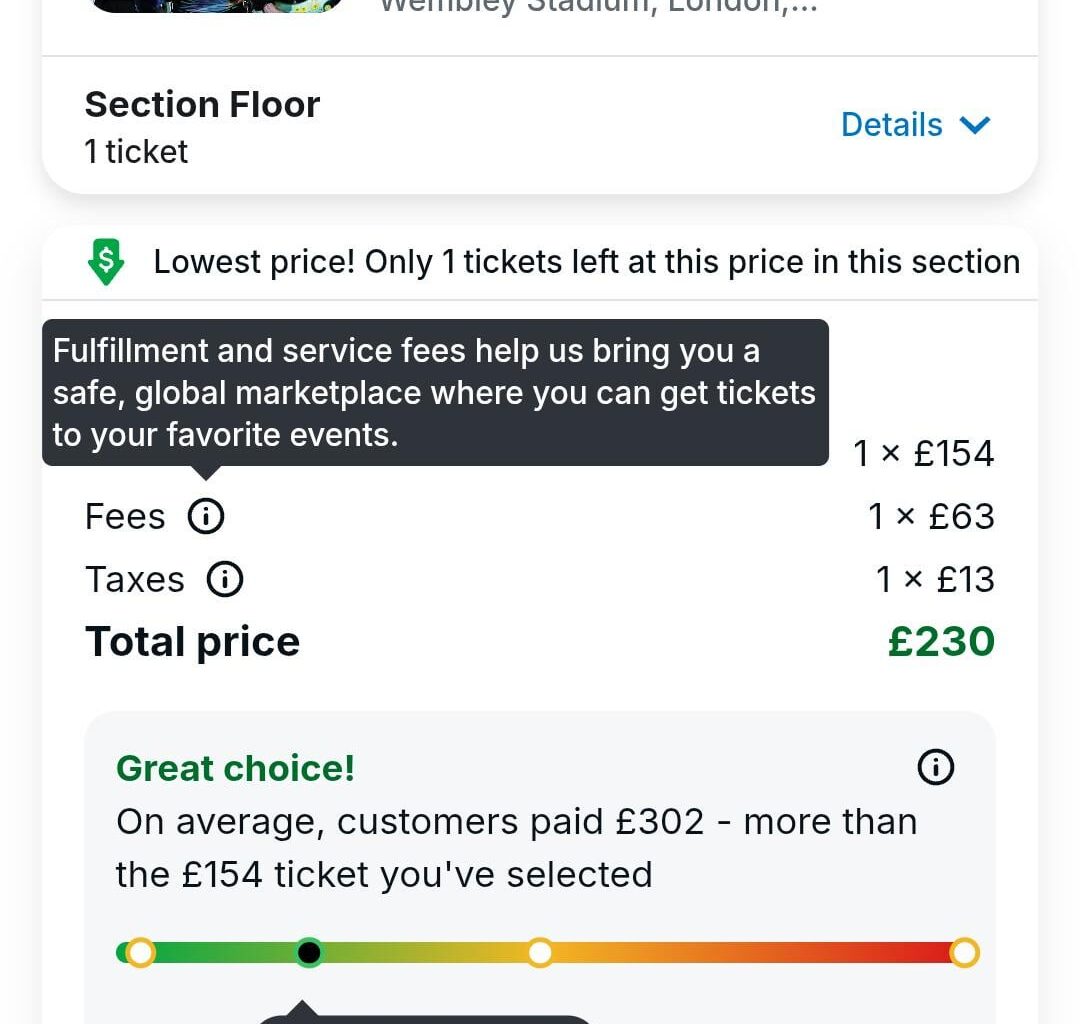Click the green lowest-price dollar icon
Image resolution: width=1080 pixels, height=1024 pixels.
coord(106,262)
